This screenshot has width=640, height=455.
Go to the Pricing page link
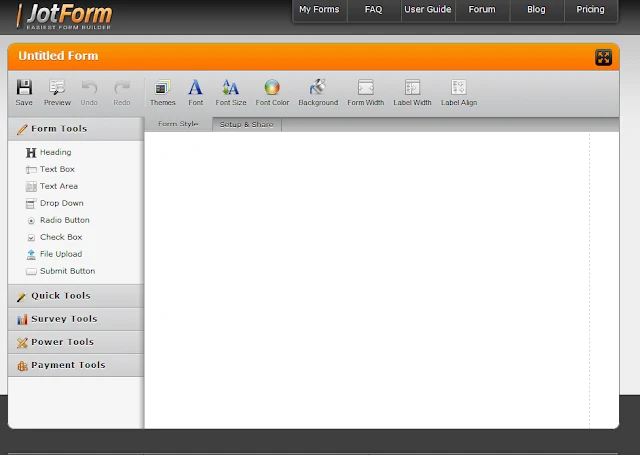click(590, 10)
